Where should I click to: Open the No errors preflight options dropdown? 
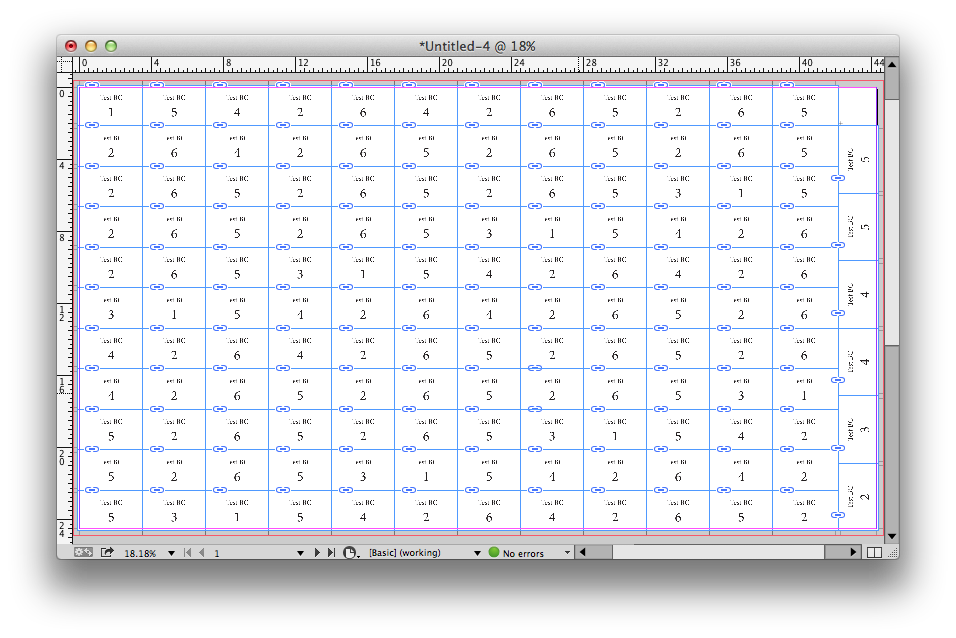[x=568, y=552]
